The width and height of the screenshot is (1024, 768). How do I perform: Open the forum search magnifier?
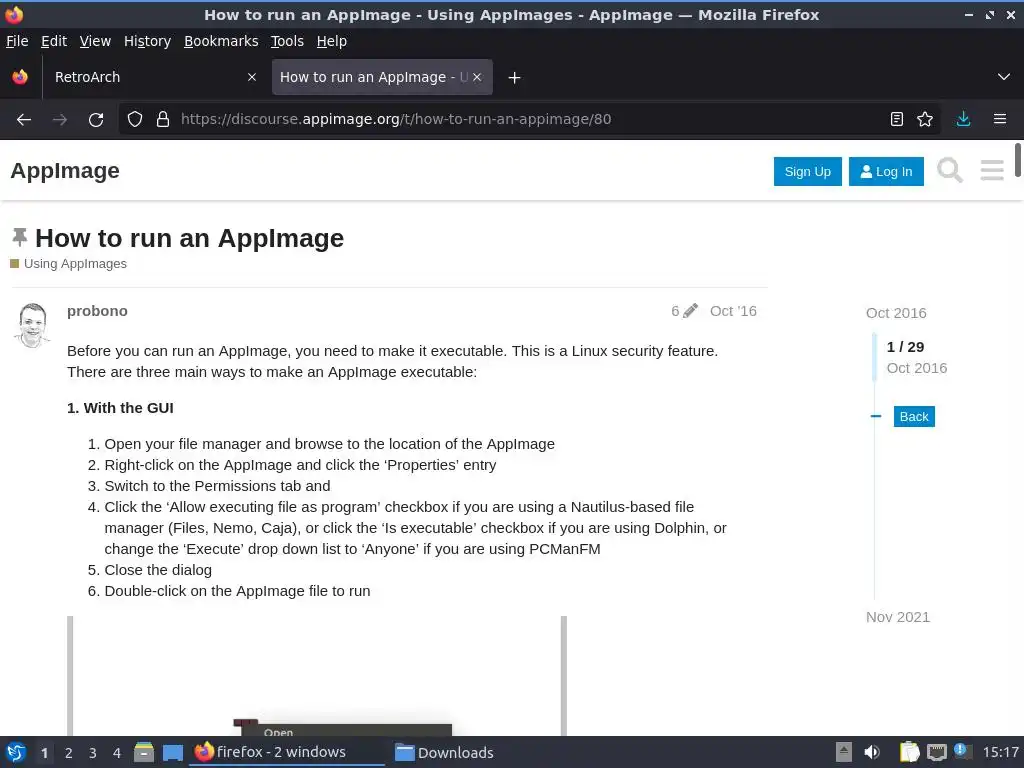pos(950,171)
